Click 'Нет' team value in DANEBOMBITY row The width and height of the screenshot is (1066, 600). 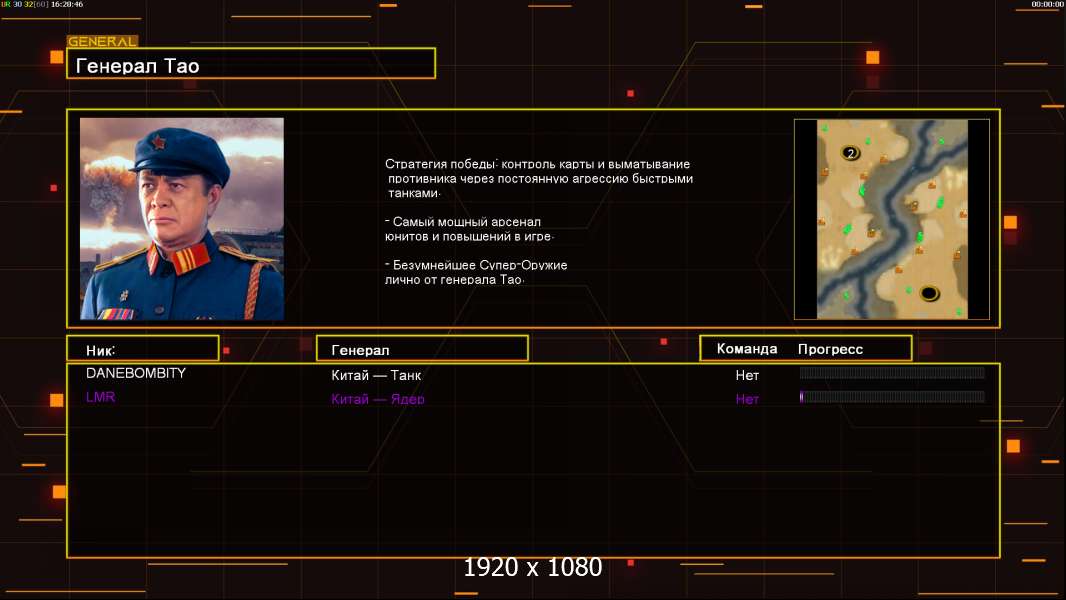pyautogui.click(x=747, y=375)
